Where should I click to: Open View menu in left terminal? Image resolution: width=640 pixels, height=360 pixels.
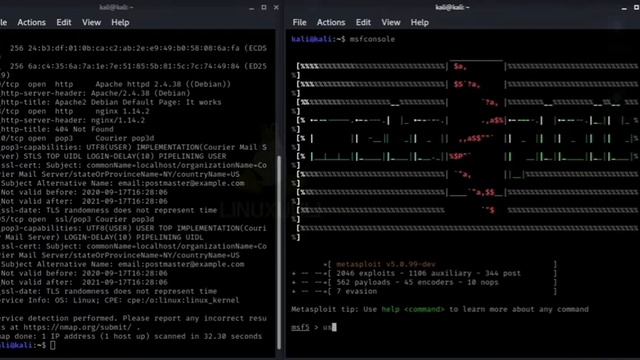pyautogui.click(x=91, y=22)
